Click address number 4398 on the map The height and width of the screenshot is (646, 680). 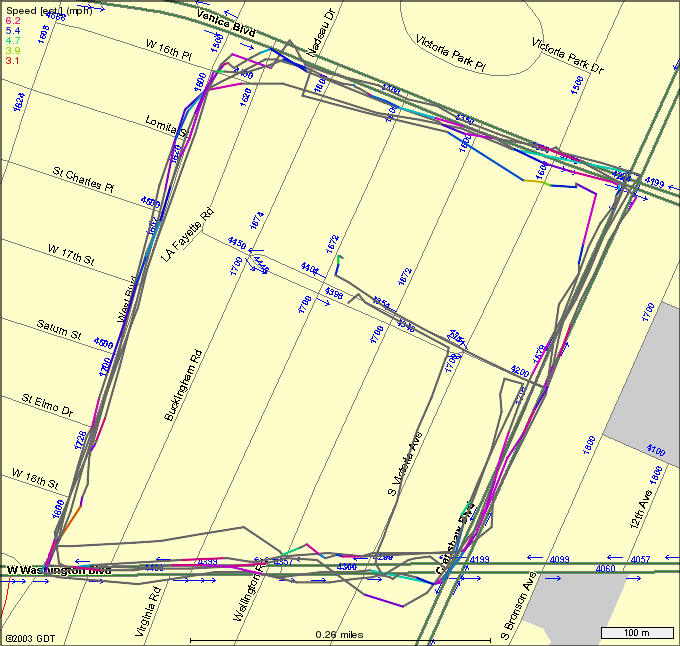point(333,293)
